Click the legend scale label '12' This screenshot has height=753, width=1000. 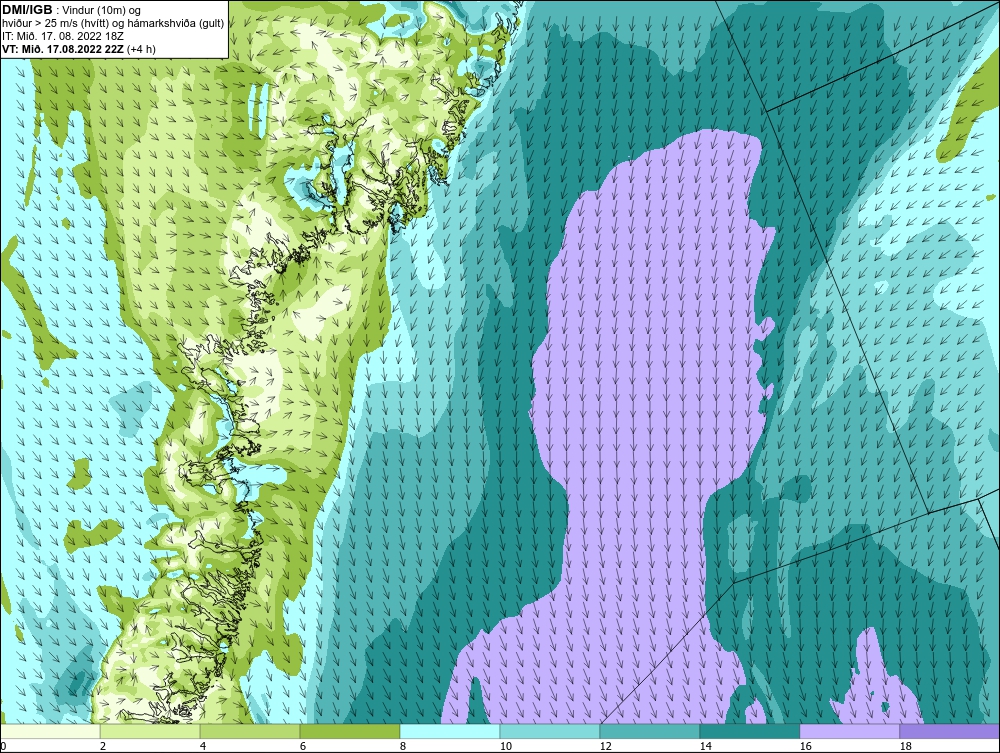click(606, 746)
